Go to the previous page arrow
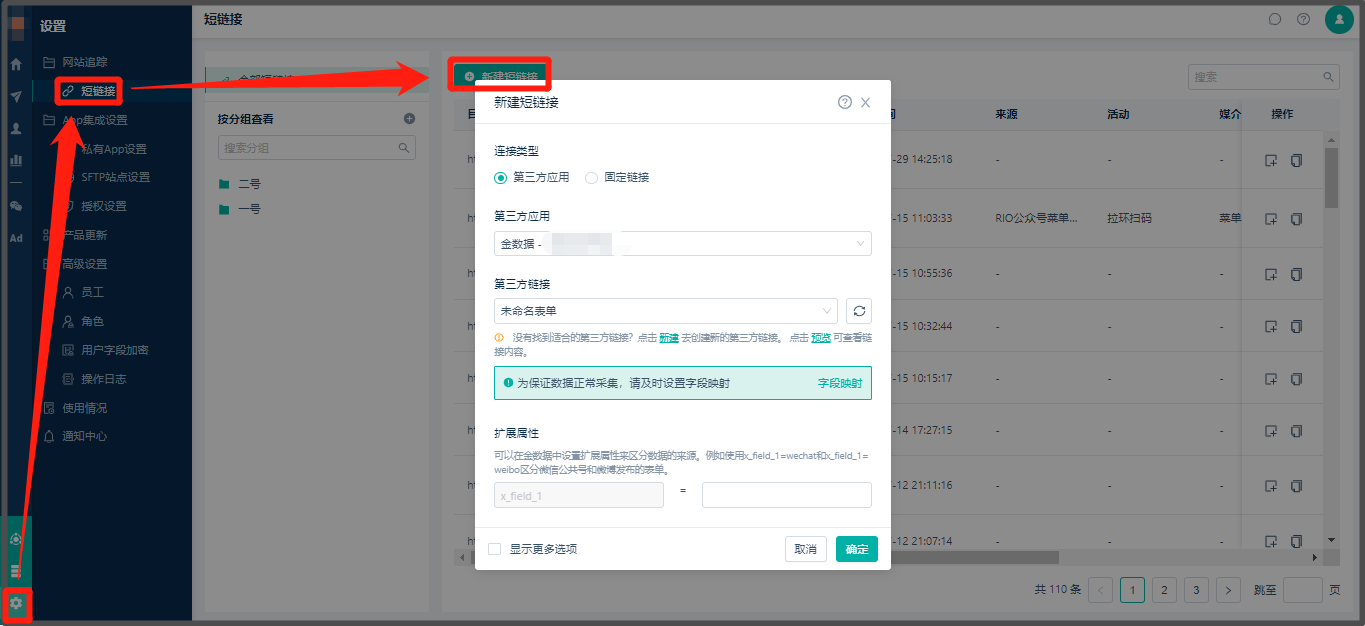This screenshot has width=1365, height=626. click(1101, 590)
